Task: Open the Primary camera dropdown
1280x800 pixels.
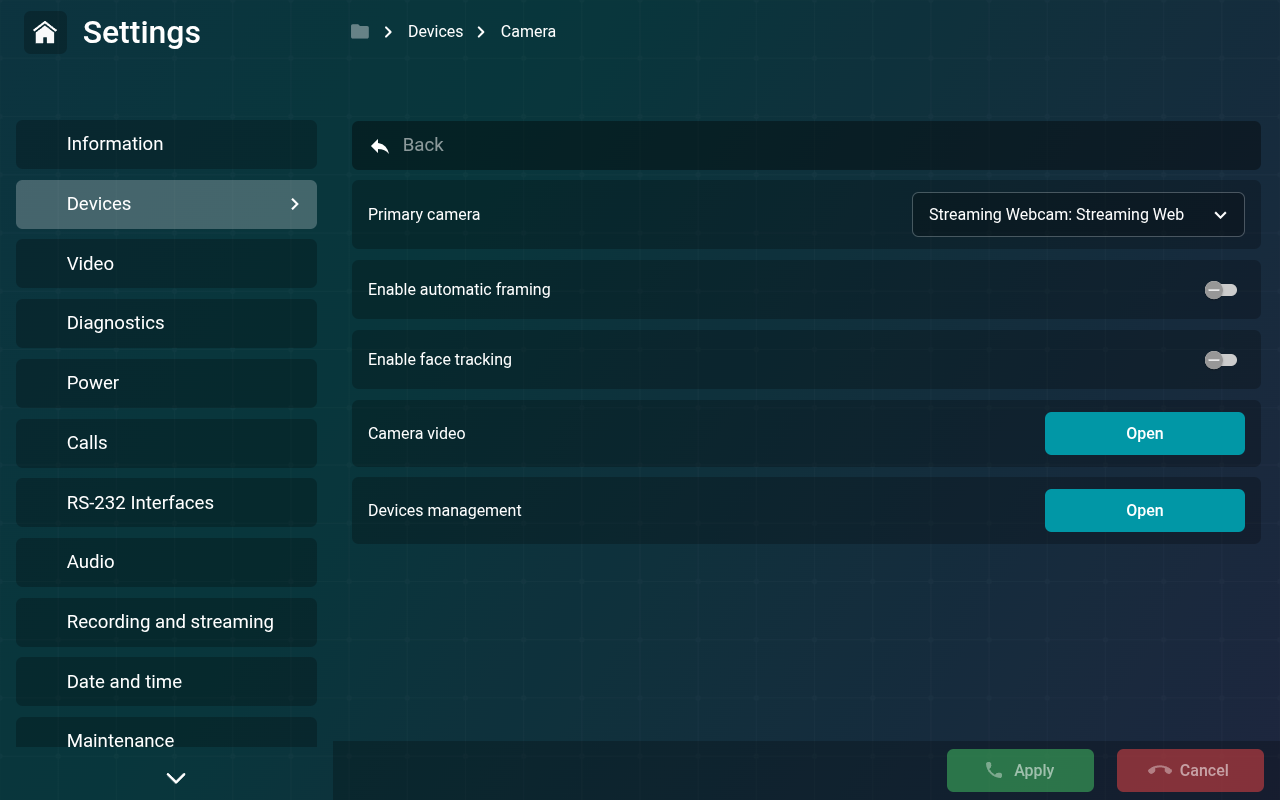Action: coord(1078,214)
